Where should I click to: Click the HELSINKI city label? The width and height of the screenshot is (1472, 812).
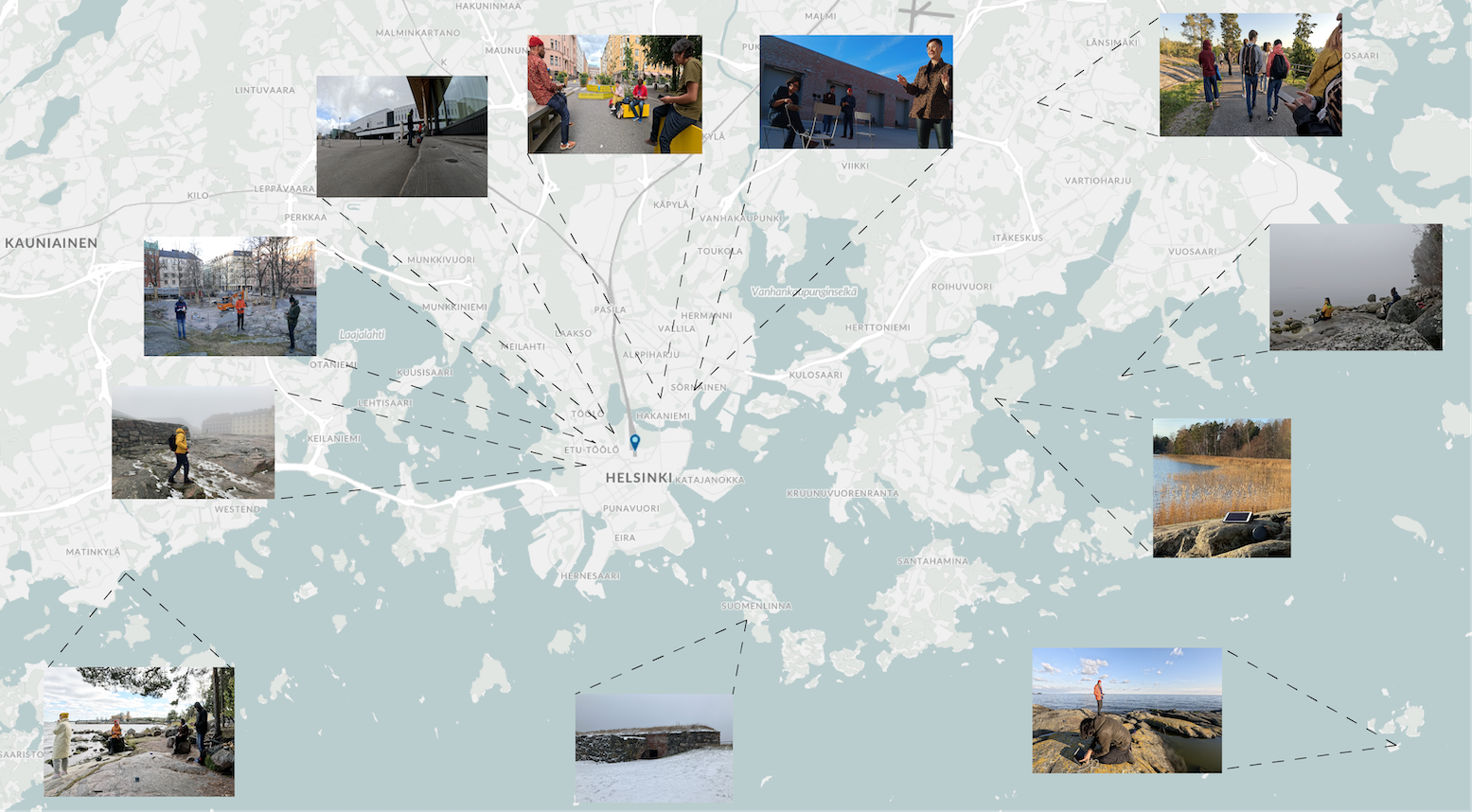639,478
